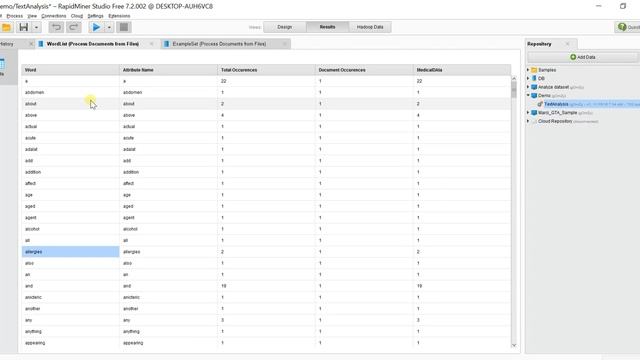Select the TextAnalysis process in Repository
The image size is (640, 360).
coord(556,104)
